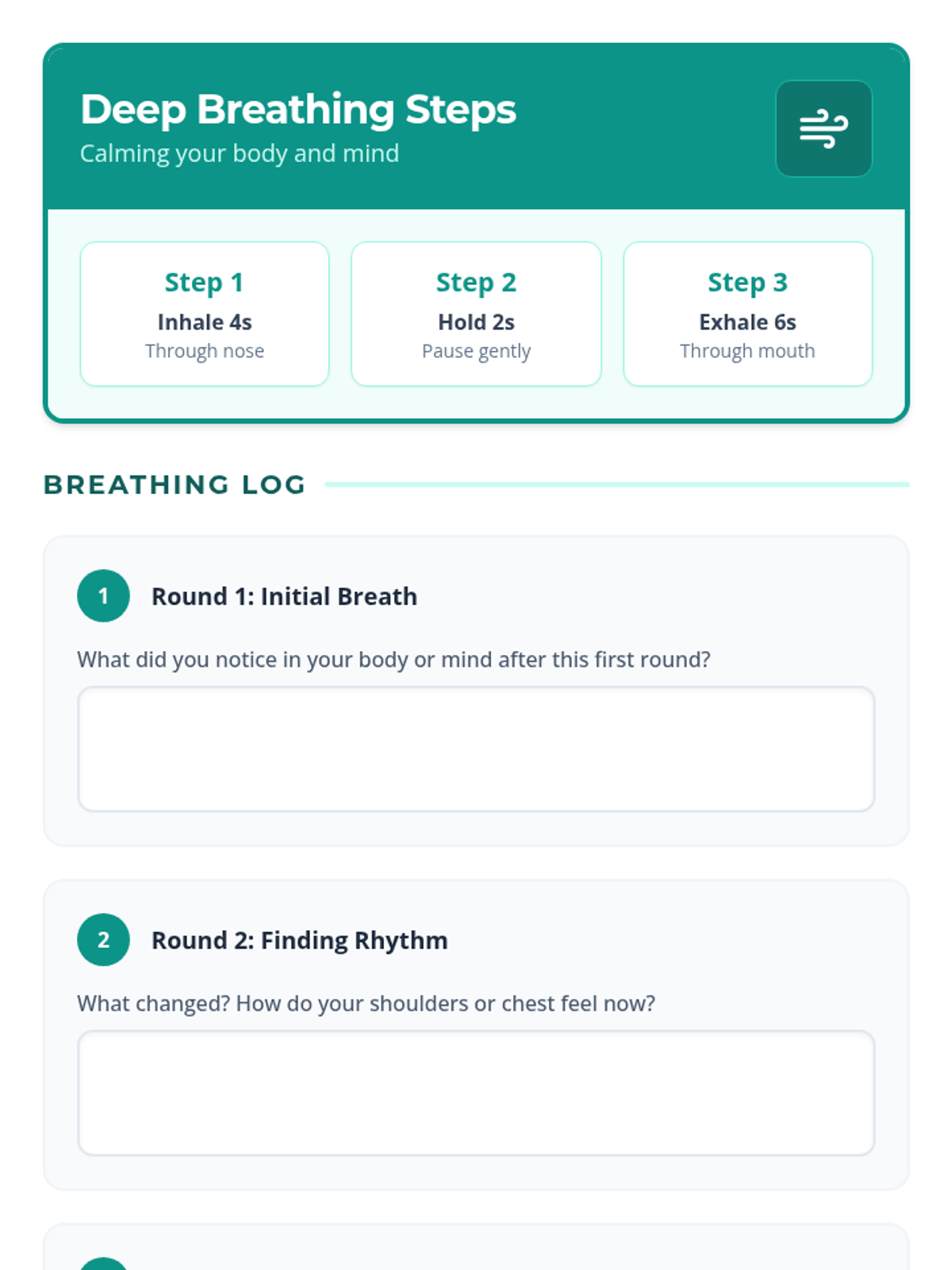Click the 'Breathing Log' section heading
Screen dimensions: 952x1270
175,484
